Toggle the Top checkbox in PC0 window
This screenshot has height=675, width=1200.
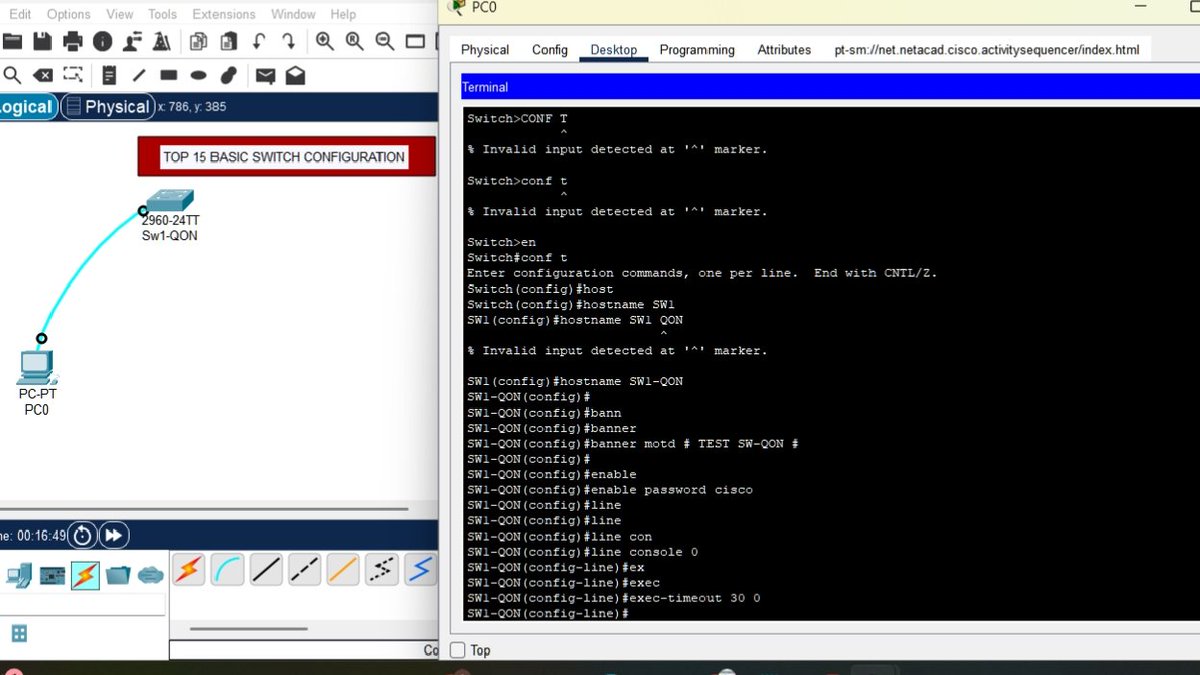click(x=458, y=650)
